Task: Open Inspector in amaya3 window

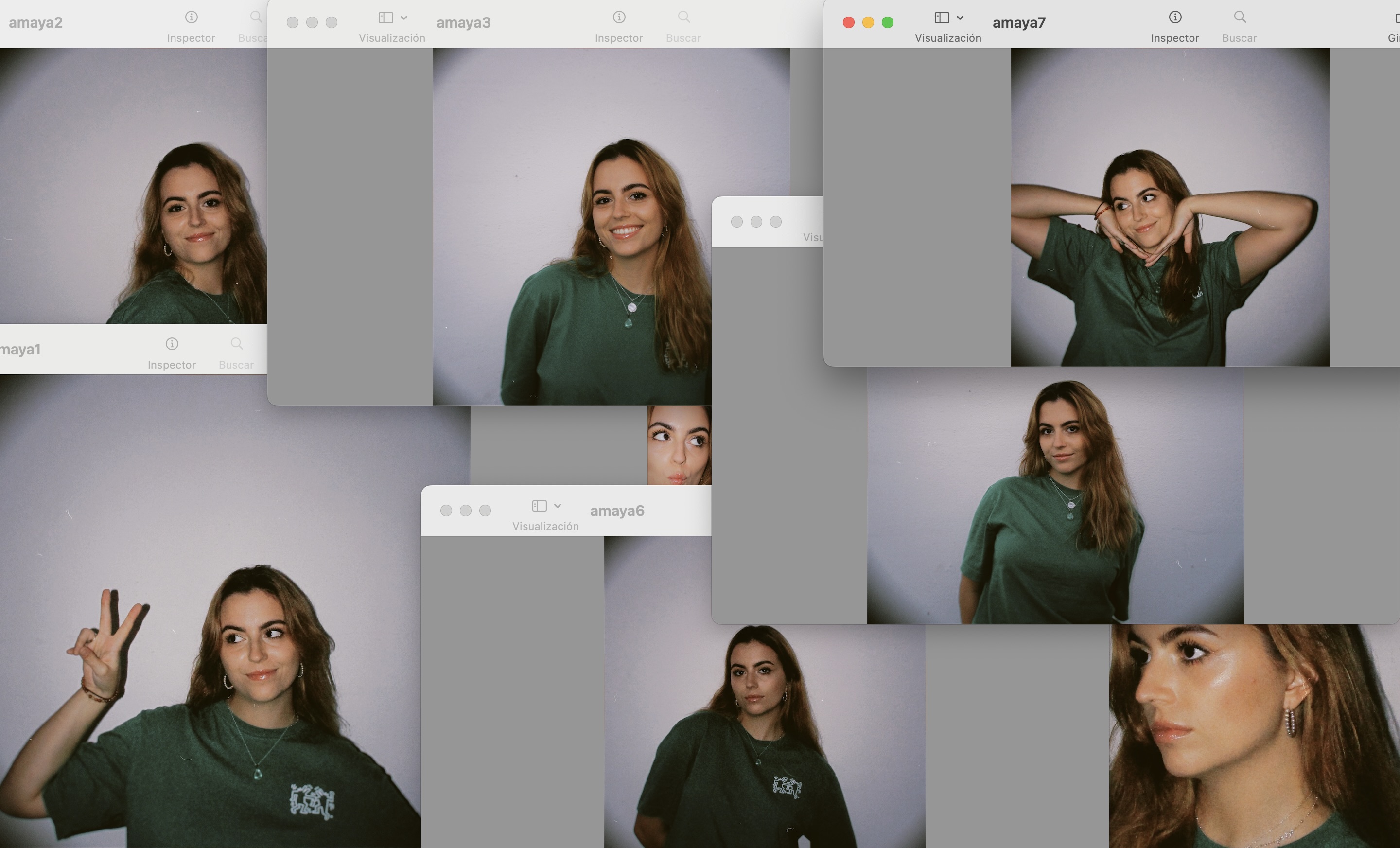Action: (x=619, y=18)
